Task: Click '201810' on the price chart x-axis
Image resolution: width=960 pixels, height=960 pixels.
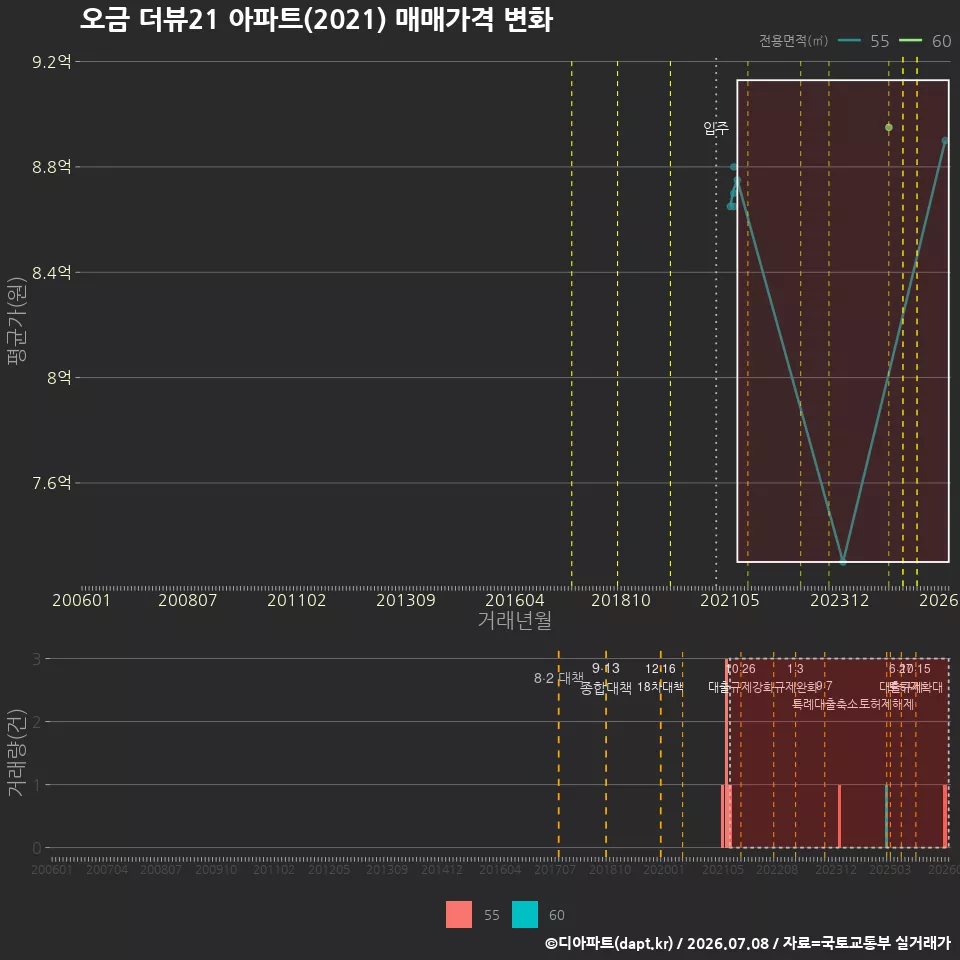Action: click(x=621, y=600)
